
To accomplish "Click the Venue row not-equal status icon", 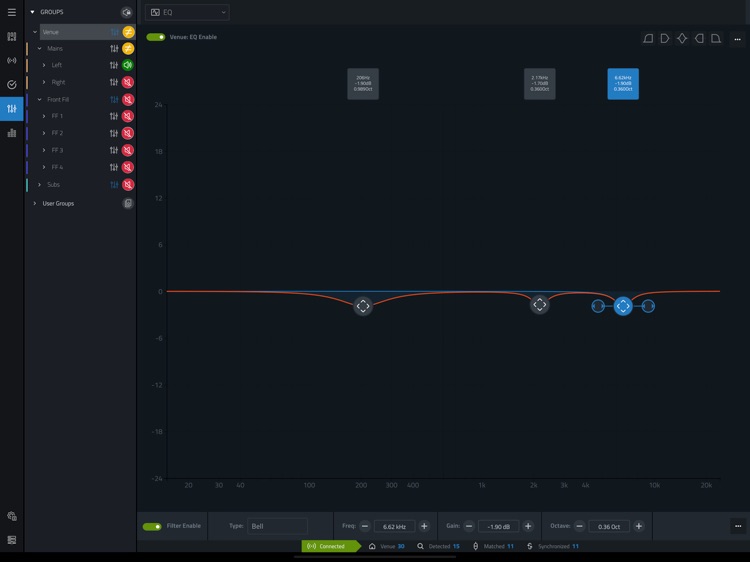I will 128,32.
